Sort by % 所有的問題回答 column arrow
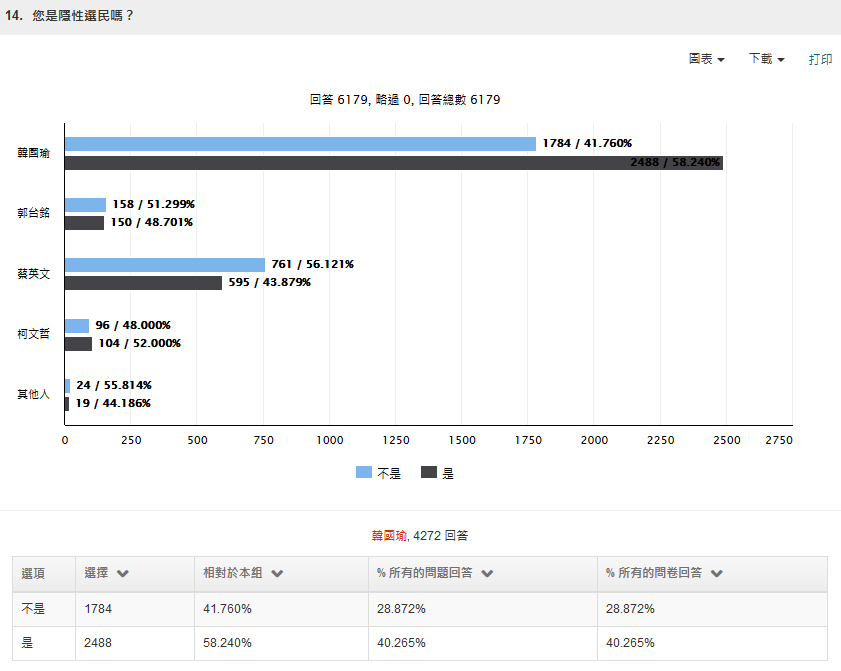 pos(487,573)
